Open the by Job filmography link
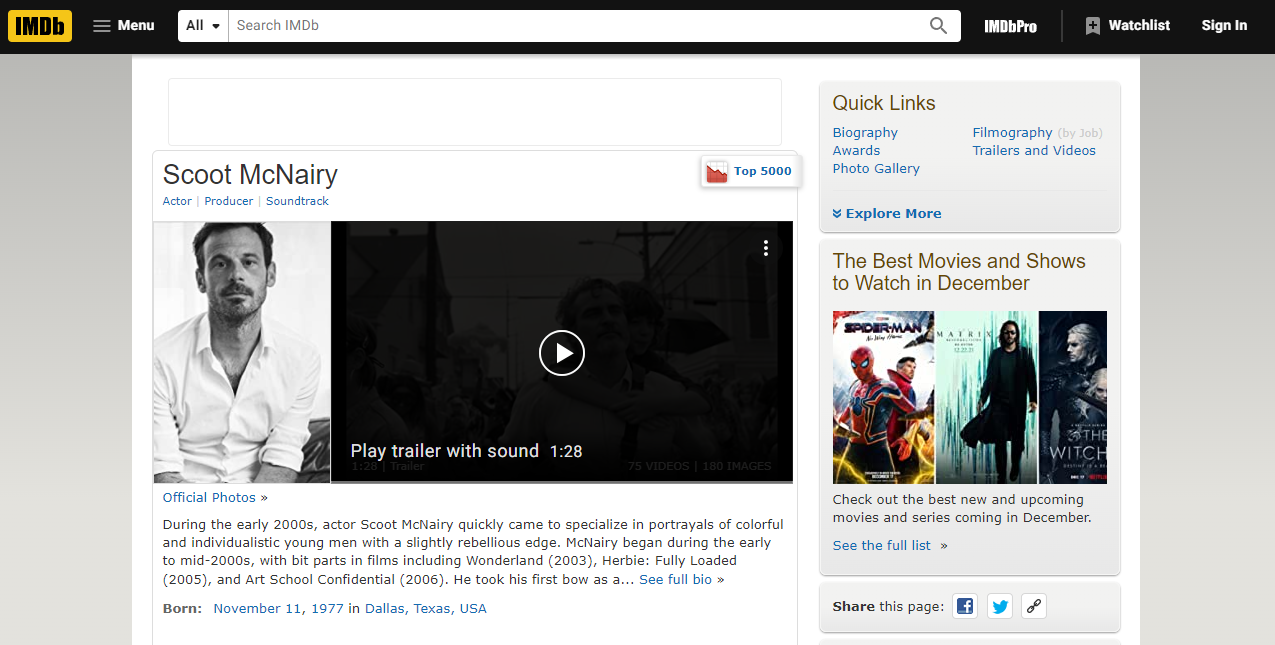Screen dimensions: 1275x645 coord(1080,133)
